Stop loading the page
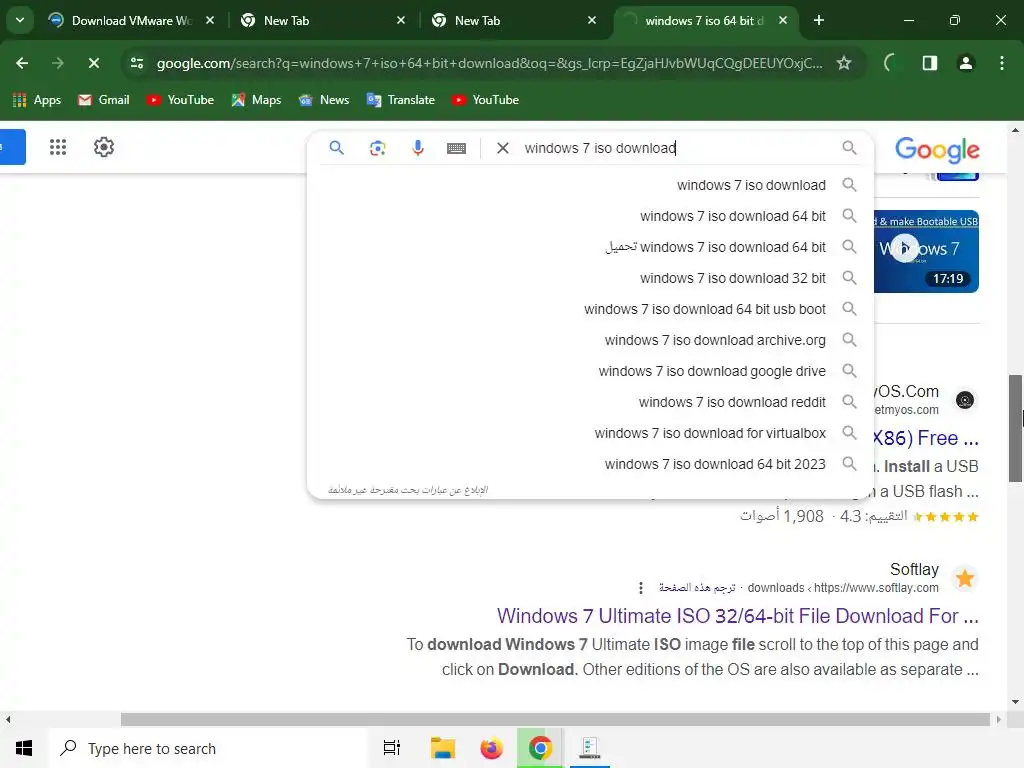 (x=93, y=63)
